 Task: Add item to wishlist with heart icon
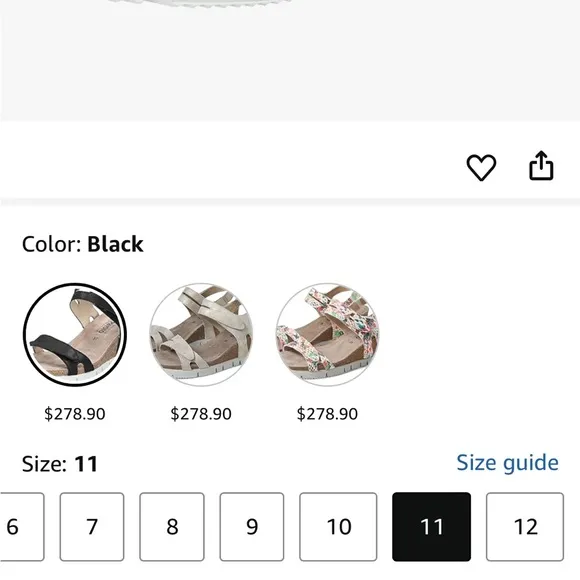coord(481,168)
